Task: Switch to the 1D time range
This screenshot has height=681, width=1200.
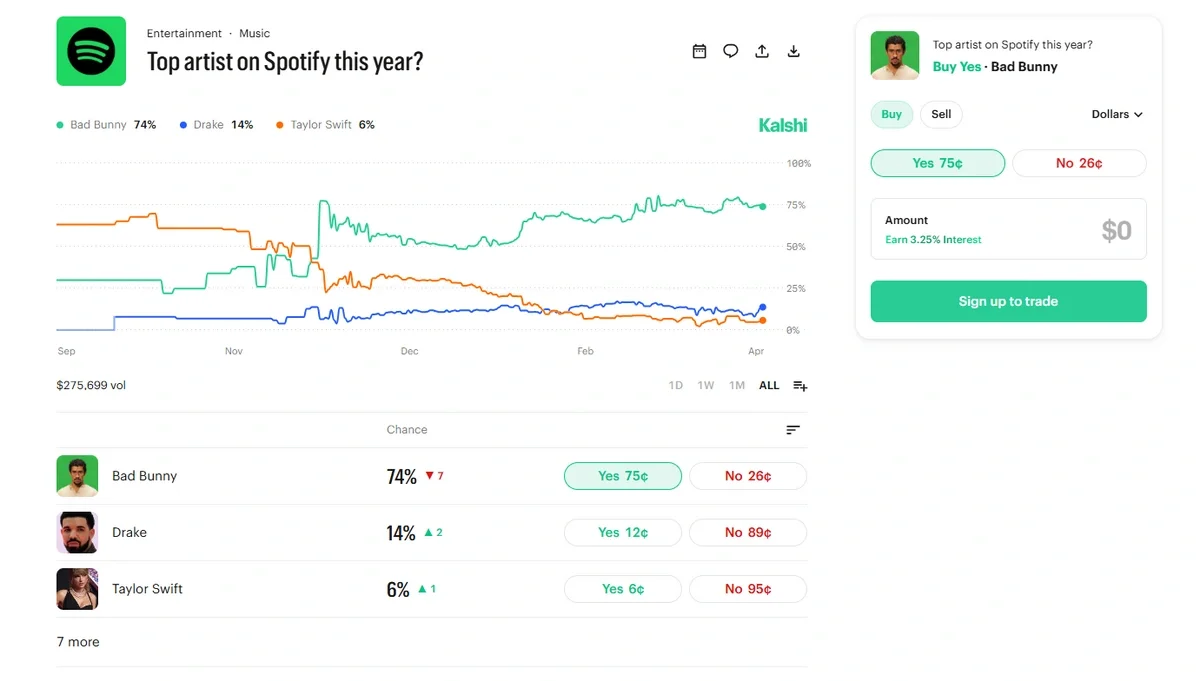Action: click(x=675, y=385)
